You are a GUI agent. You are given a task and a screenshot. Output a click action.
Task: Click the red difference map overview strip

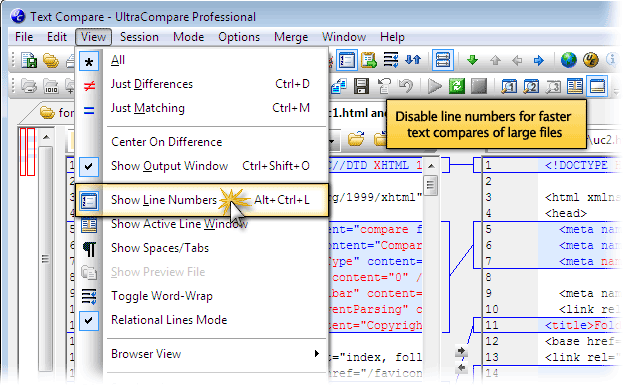[x=28, y=152]
